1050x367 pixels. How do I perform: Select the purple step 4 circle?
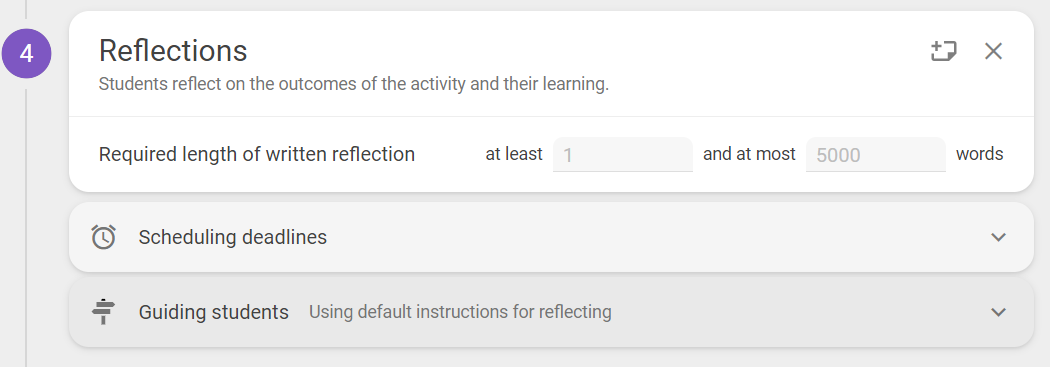pos(26,54)
